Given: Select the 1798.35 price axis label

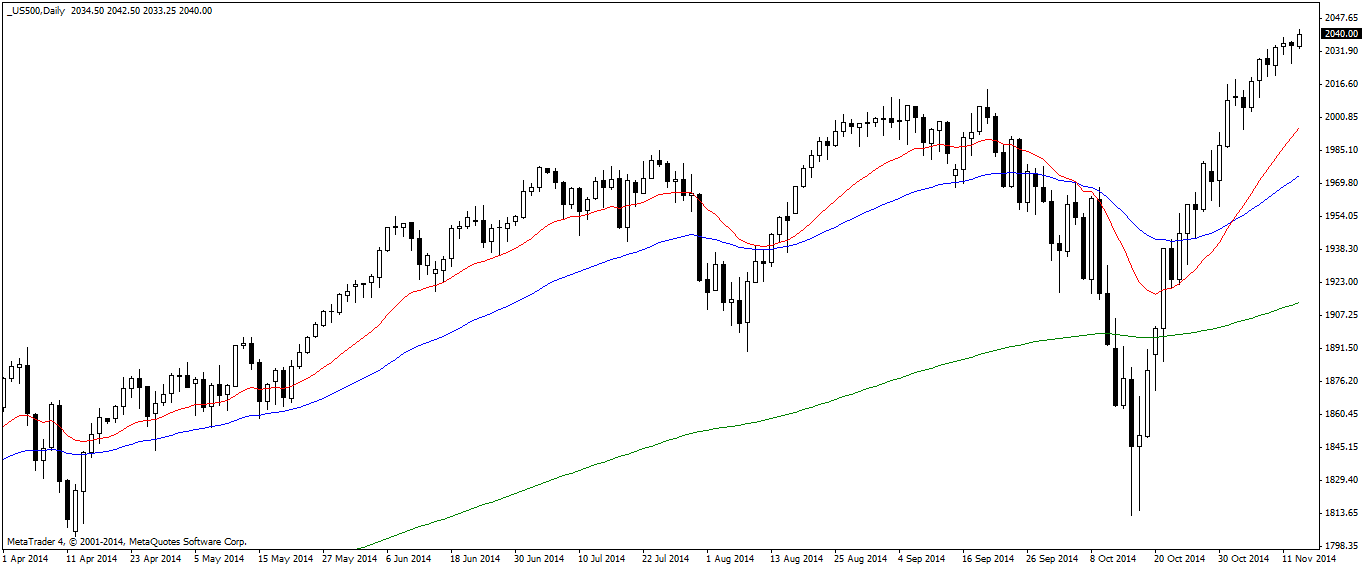Looking at the screenshot, I should click(x=1341, y=546).
